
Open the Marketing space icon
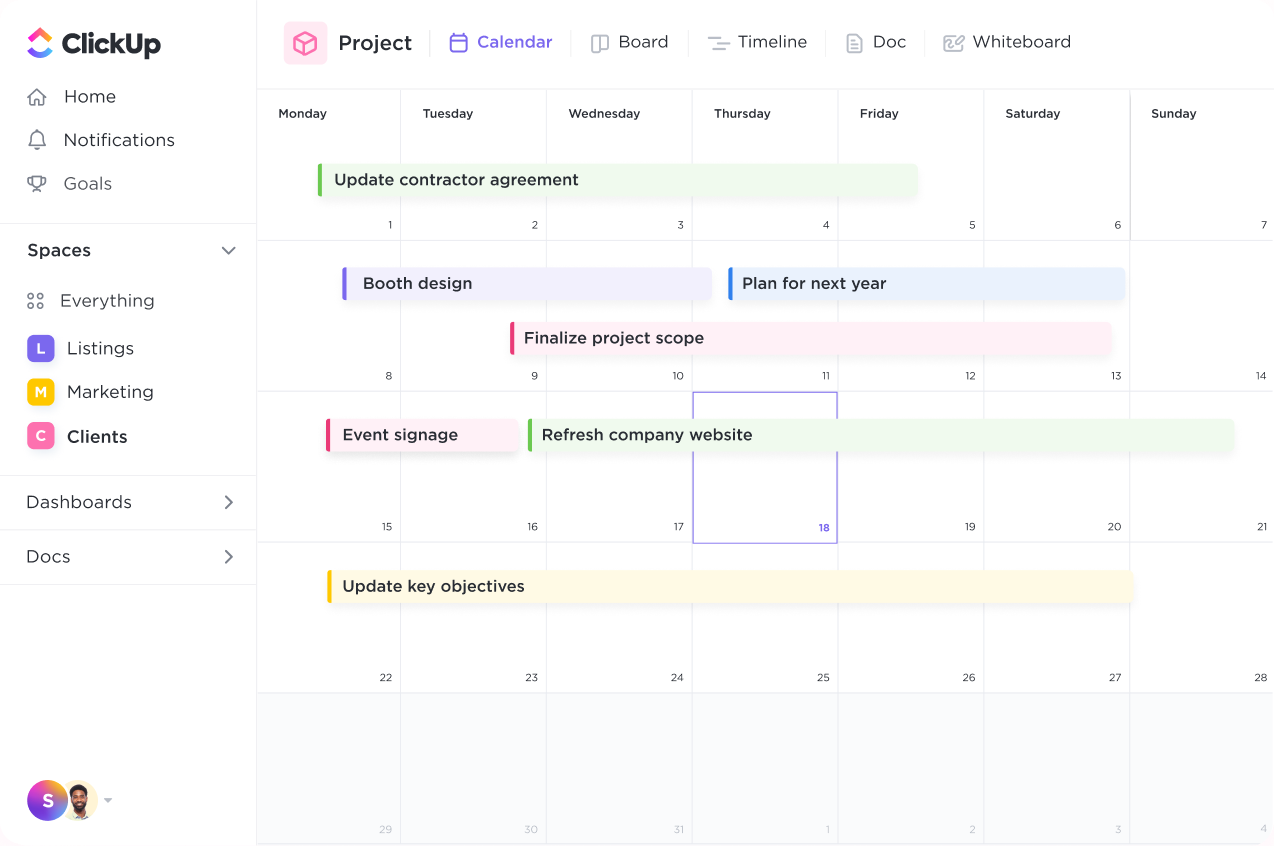(40, 392)
